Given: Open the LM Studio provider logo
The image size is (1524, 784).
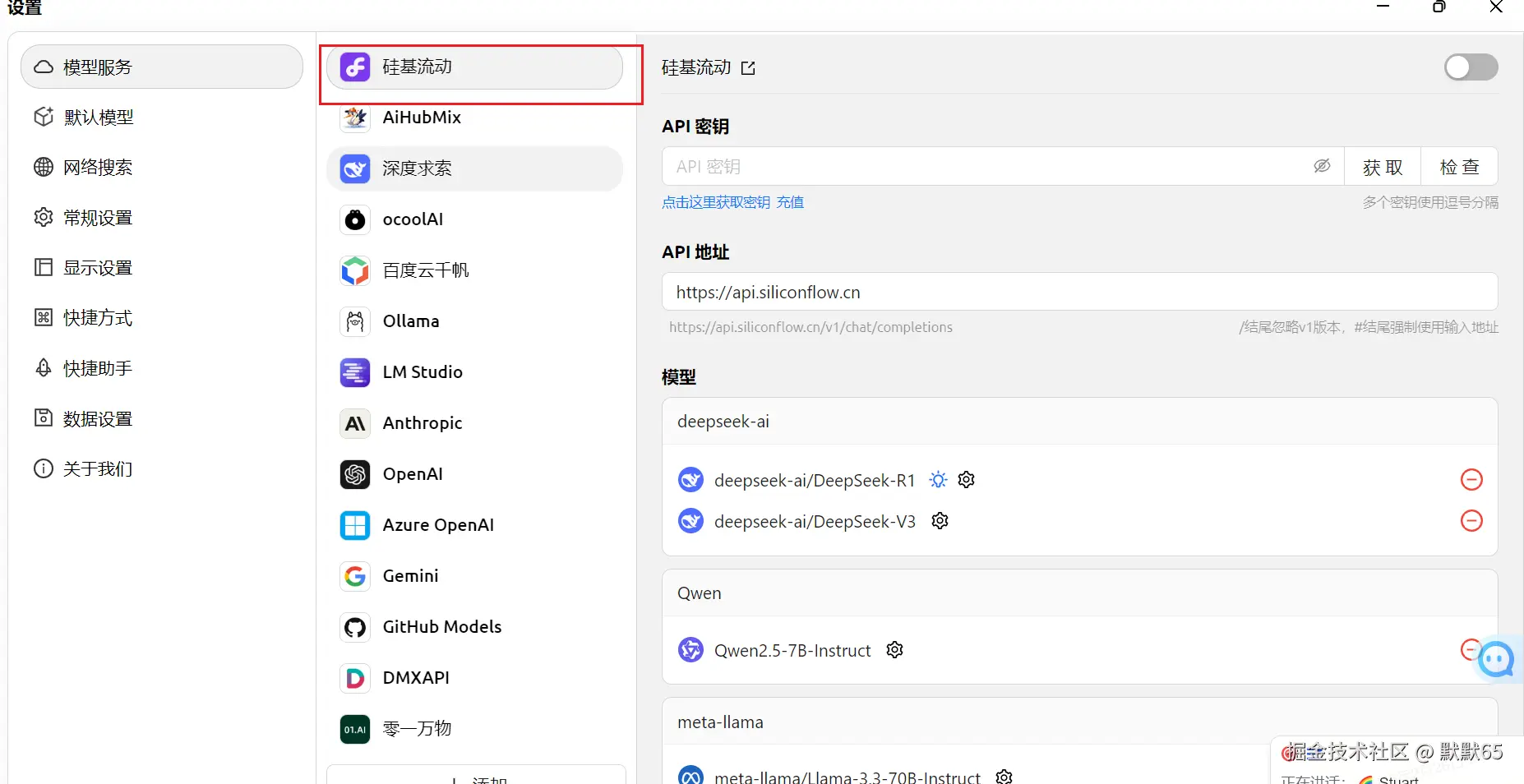Looking at the screenshot, I should click(x=355, y=372).
